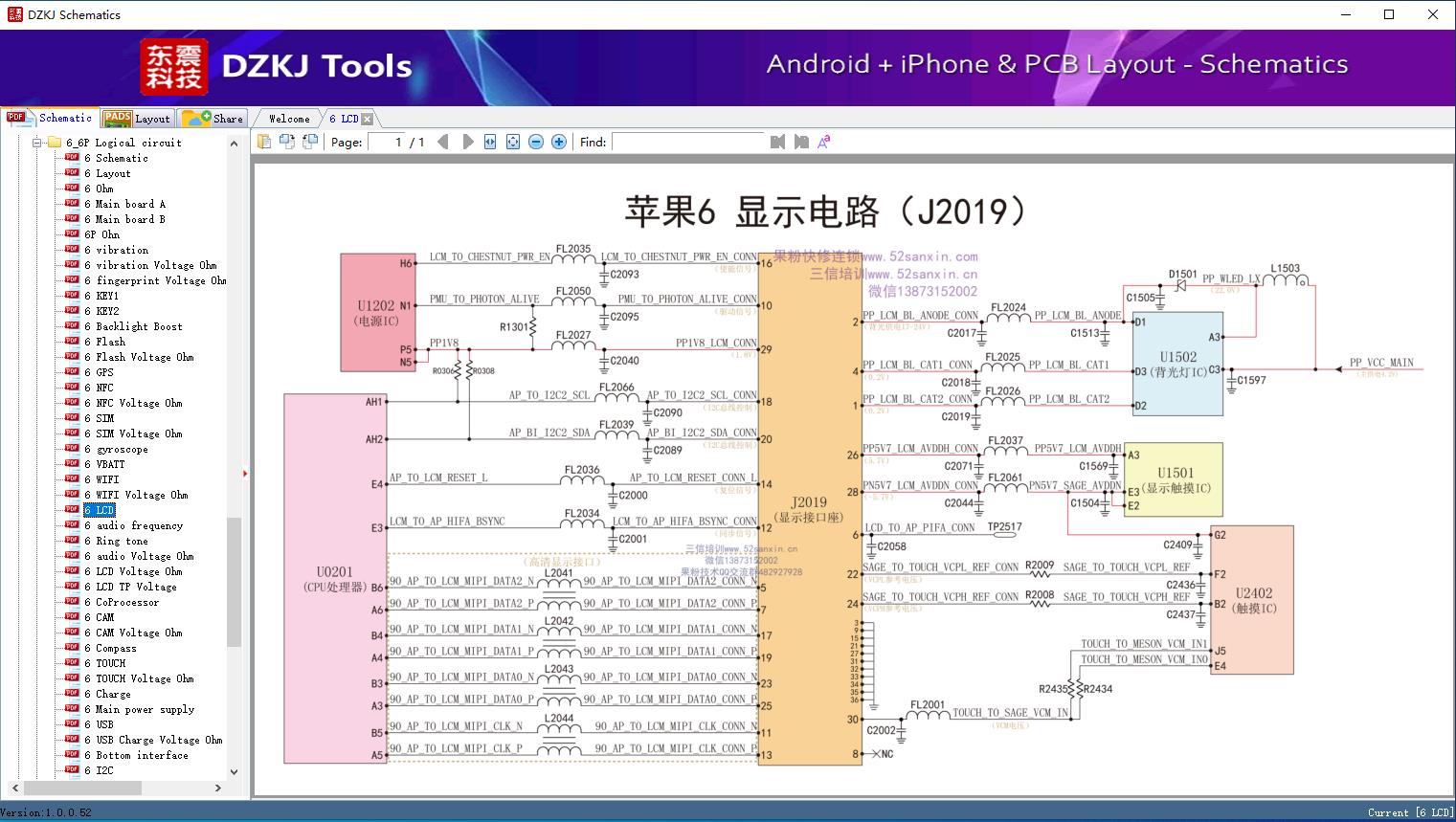
Task: Select the 6 NFC item
Action: (x=99, y=388)
